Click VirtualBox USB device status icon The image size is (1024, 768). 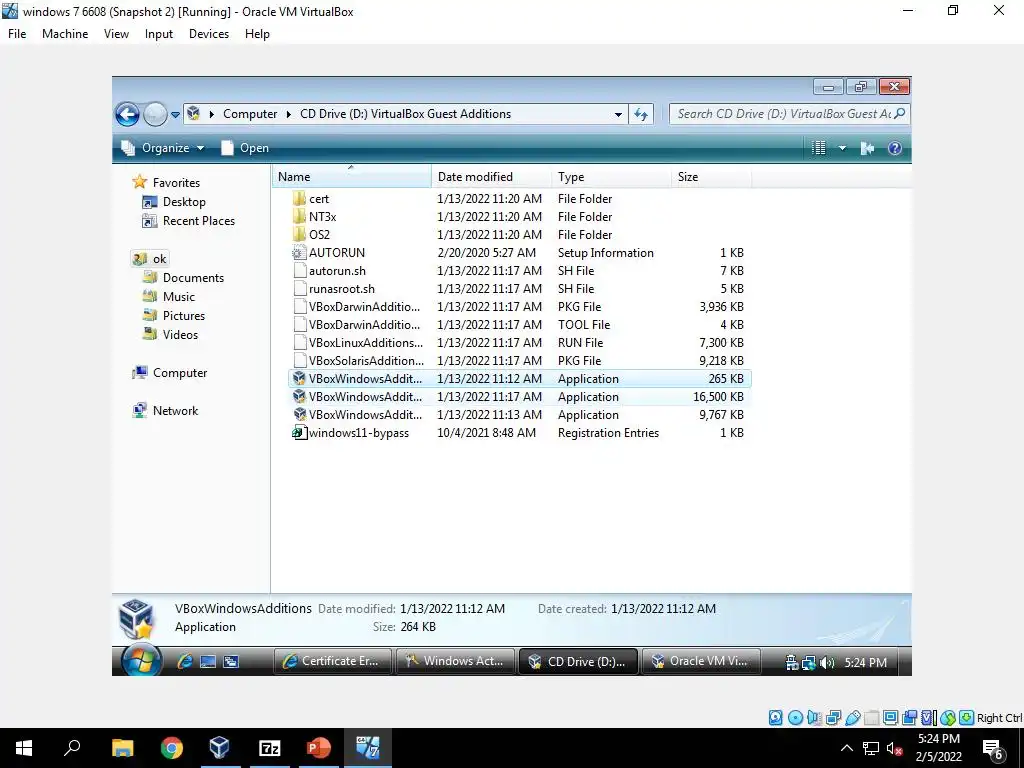pos(853,718)
